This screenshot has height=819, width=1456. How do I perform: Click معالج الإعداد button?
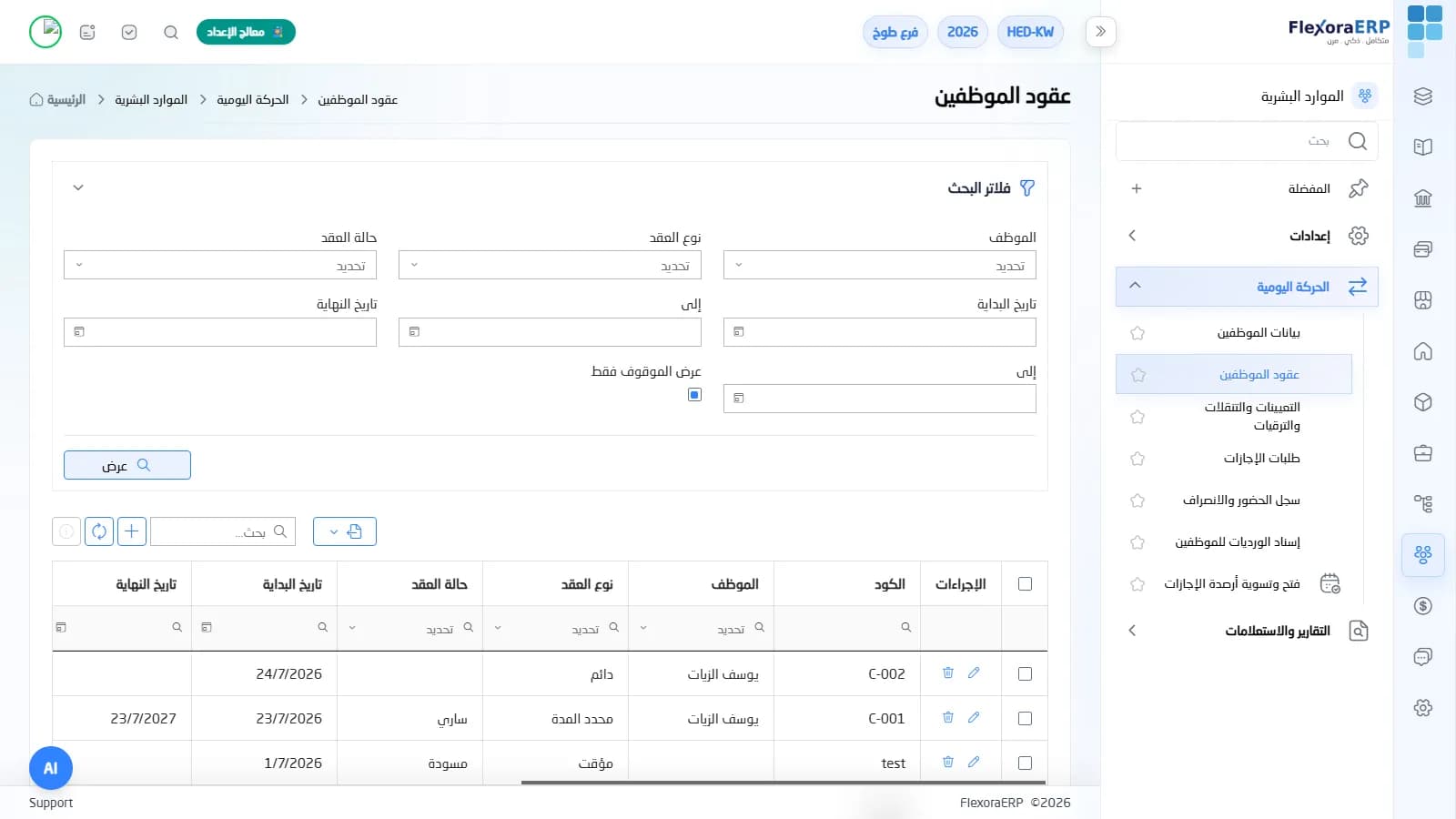[x=246, y=32]
